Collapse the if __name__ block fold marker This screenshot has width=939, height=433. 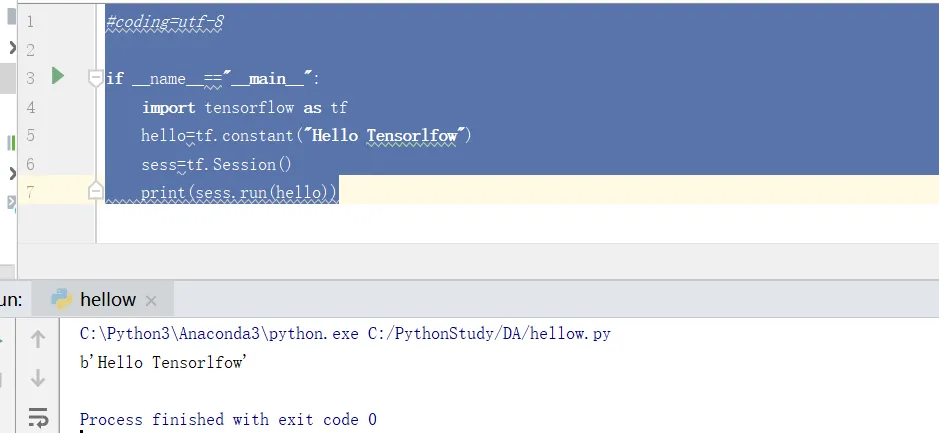coord(95,78)
